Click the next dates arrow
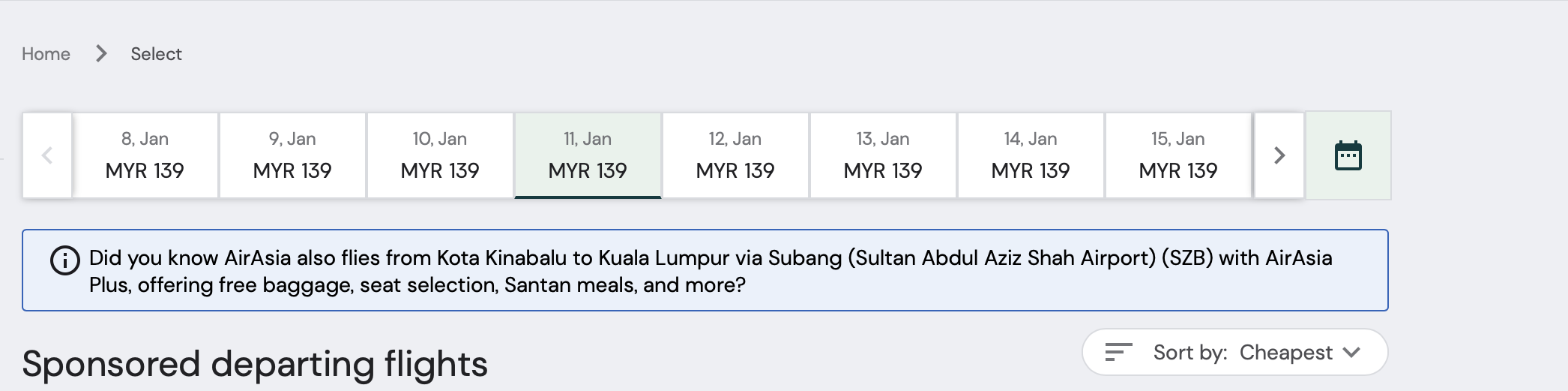 (1279, 155)
